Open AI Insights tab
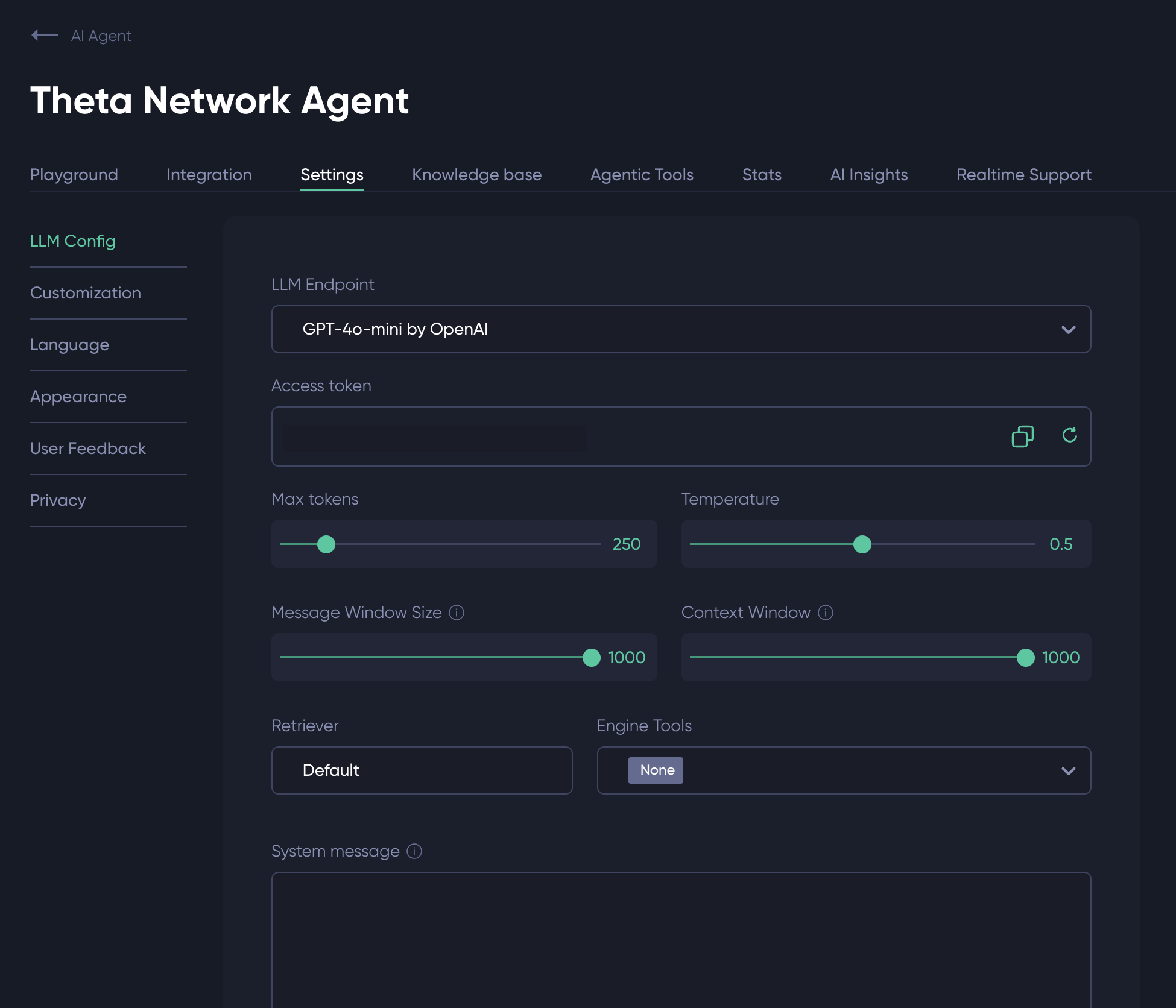1176x1008 pixels. [x=868, y=175]
